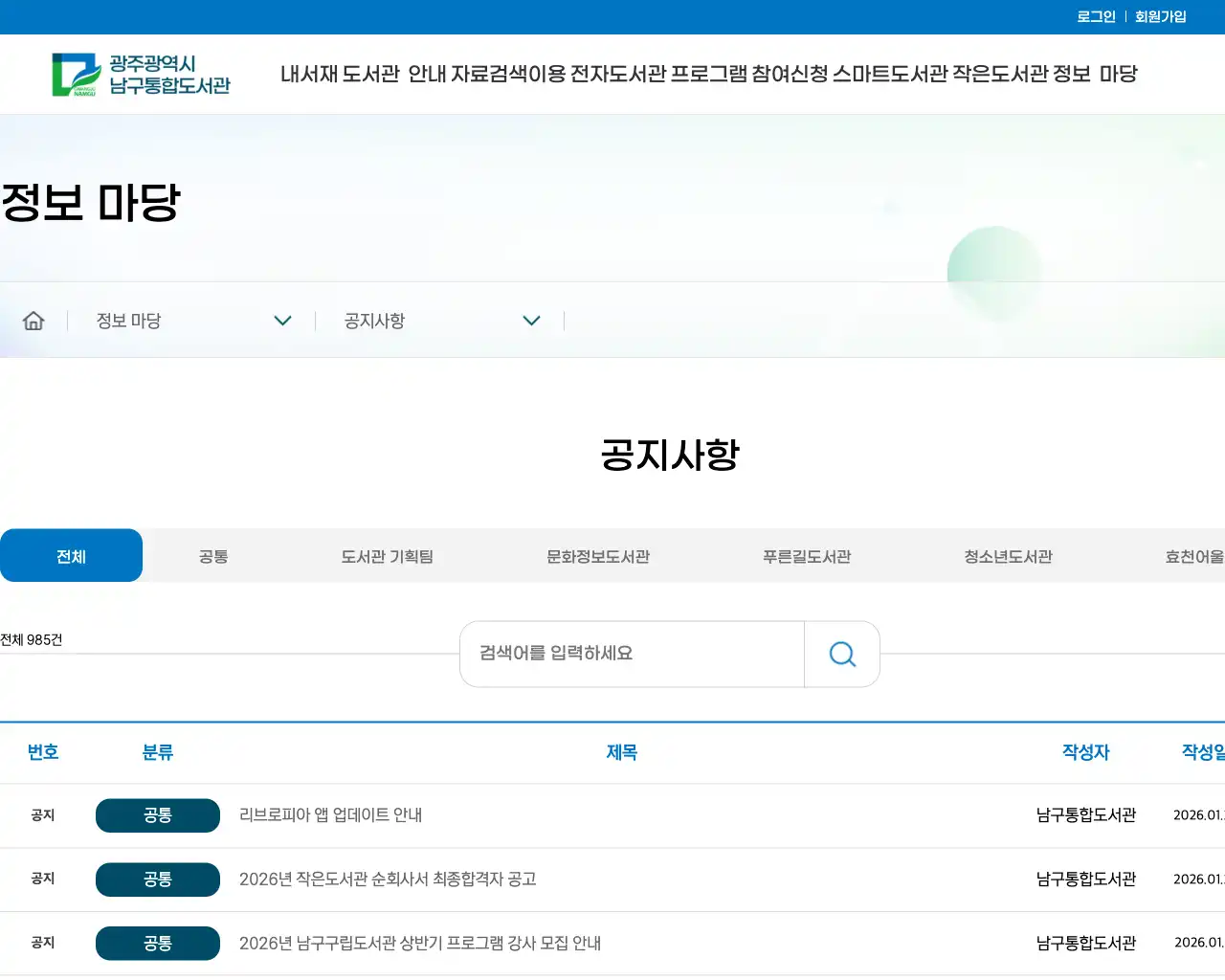The width and height of the screenshot is (1225, 980).
Task: Open the 리브로피아 앱 업데이트 안내 notice
Action: tap(330, 815)
